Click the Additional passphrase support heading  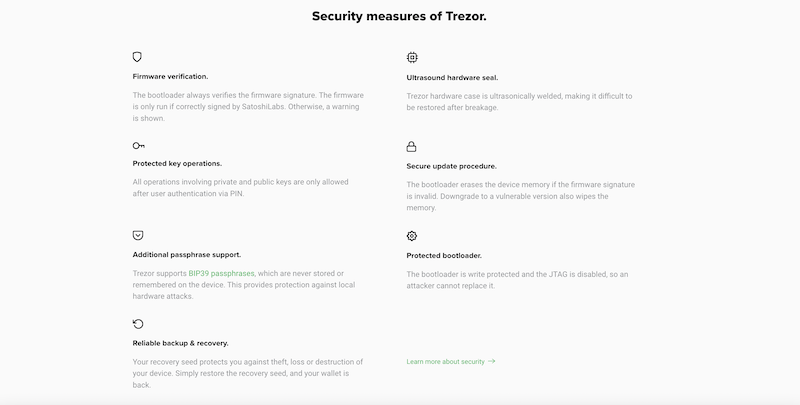tap(187, 255)
